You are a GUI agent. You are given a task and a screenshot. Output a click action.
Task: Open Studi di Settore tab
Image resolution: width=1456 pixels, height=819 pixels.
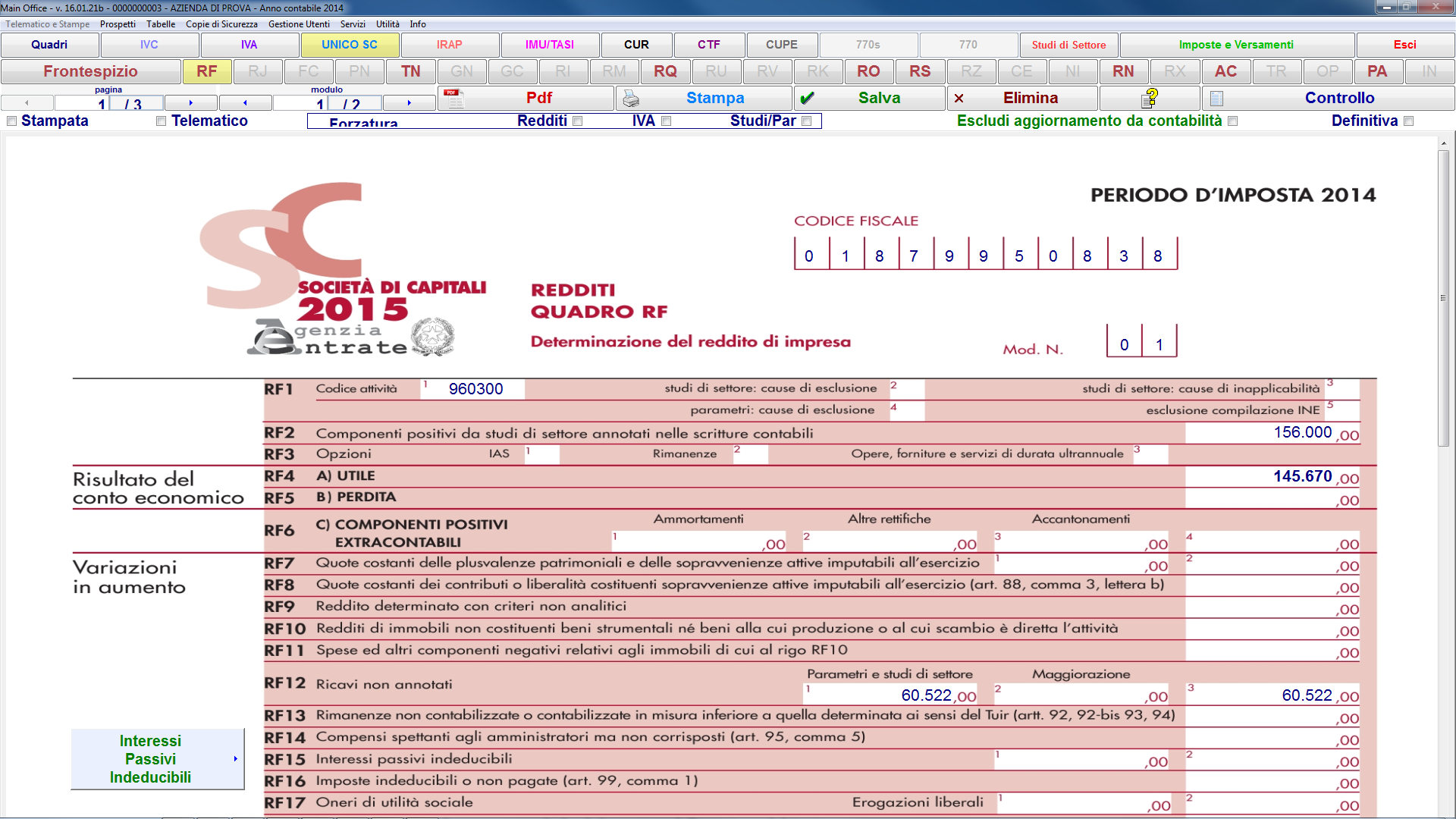click(x=1068, y=45)
